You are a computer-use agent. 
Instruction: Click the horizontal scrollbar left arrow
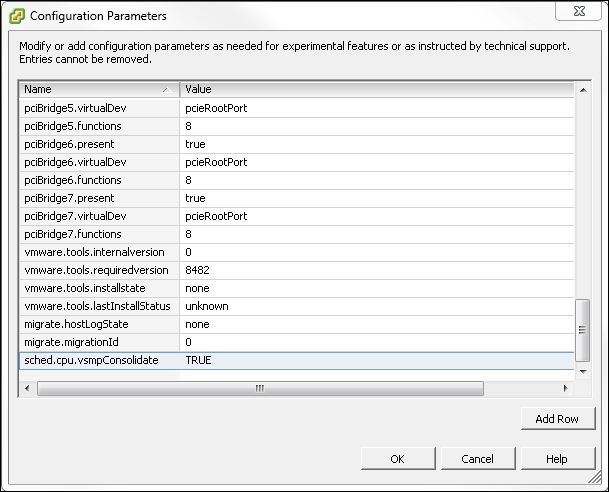(27, 388)
